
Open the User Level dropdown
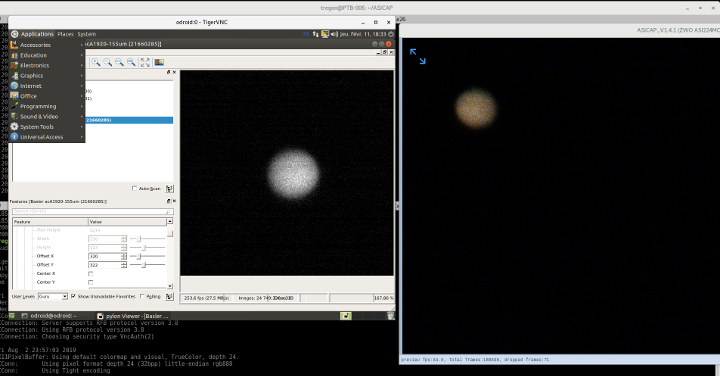click(53, 297)
